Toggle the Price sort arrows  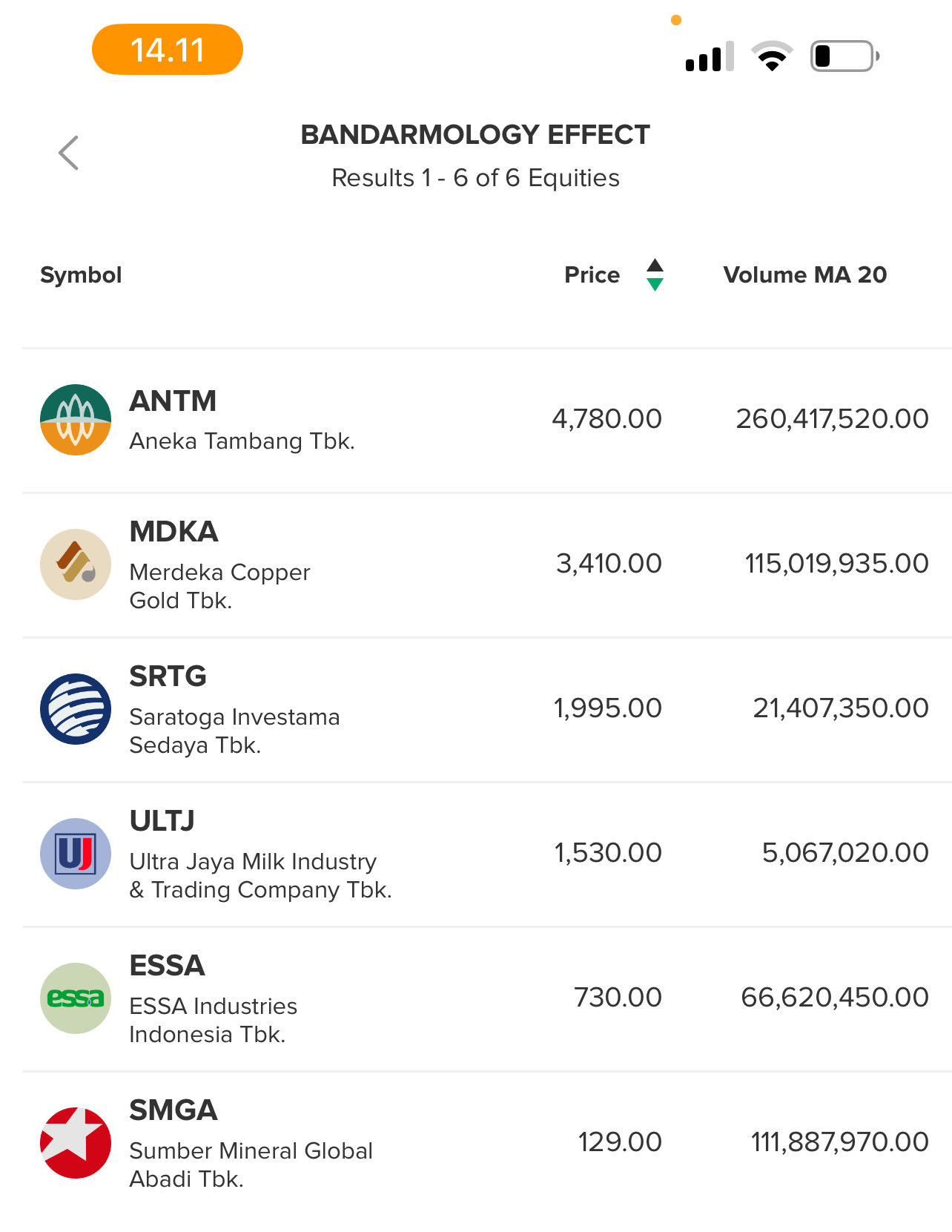[x=655, y=274]
